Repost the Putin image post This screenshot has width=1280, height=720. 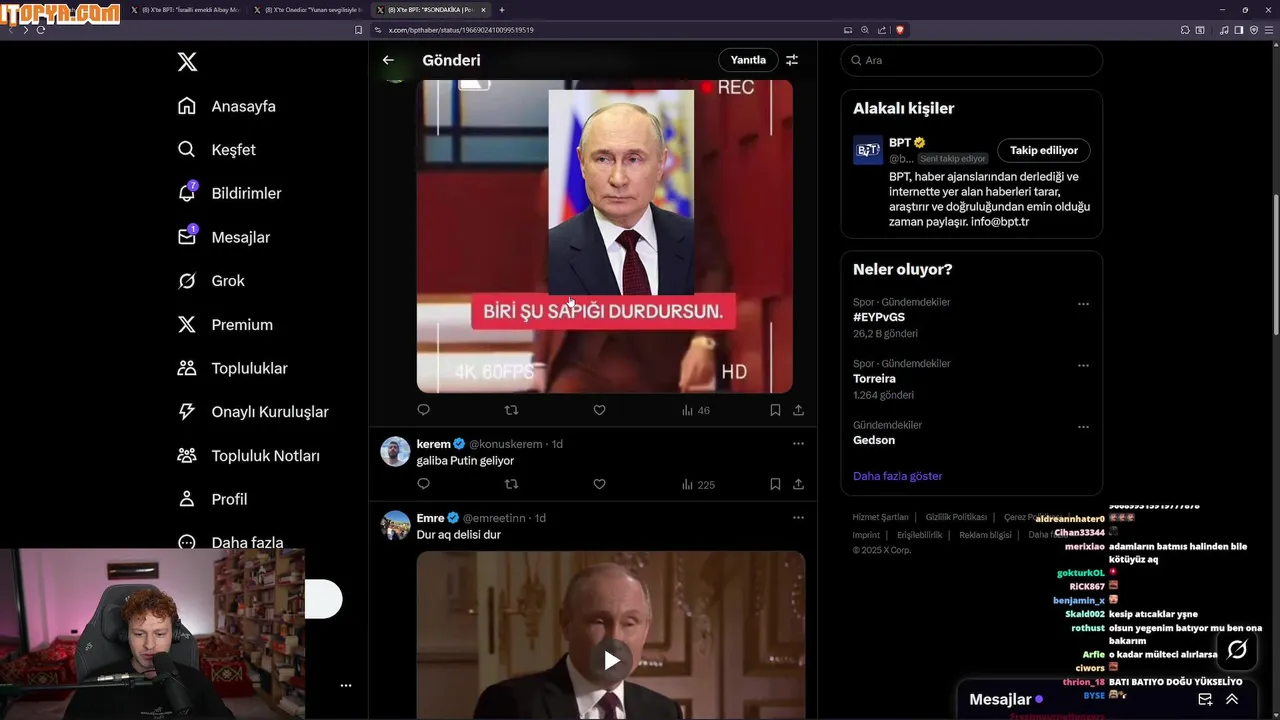(x=511, y=410)
